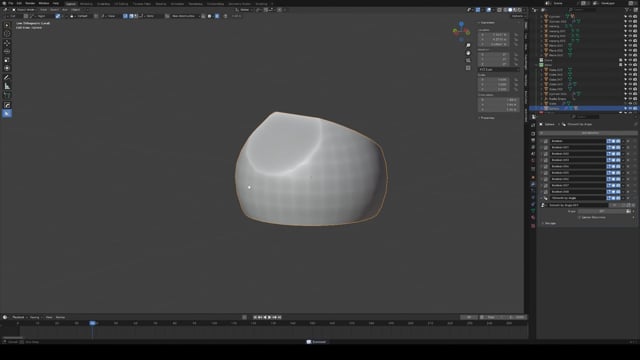Click the timeline play forward button
The height and width of the screenshot is (360, 640).
coord(269,317)
